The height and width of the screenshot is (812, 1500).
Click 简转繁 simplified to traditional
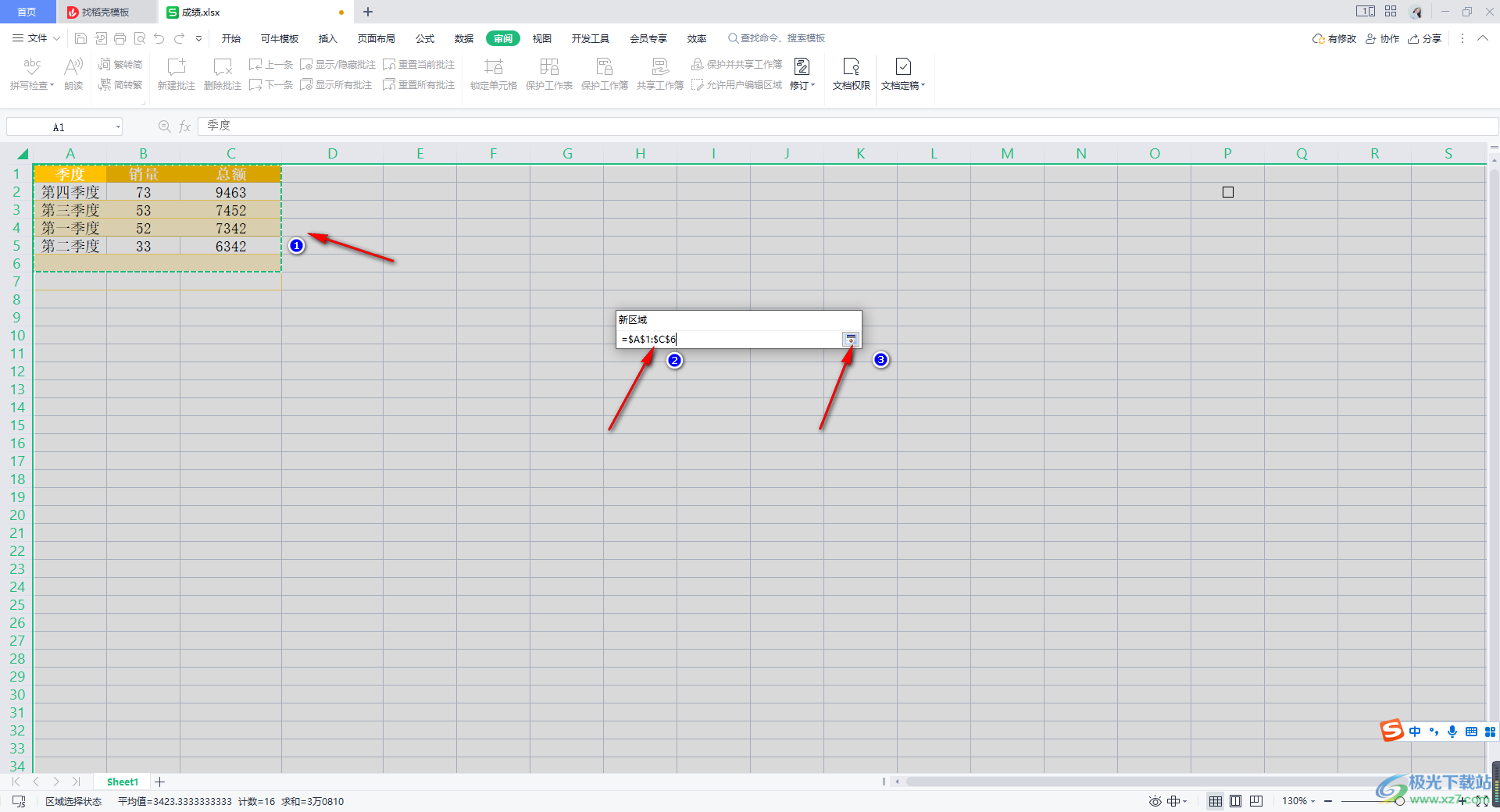coord(120,84)
